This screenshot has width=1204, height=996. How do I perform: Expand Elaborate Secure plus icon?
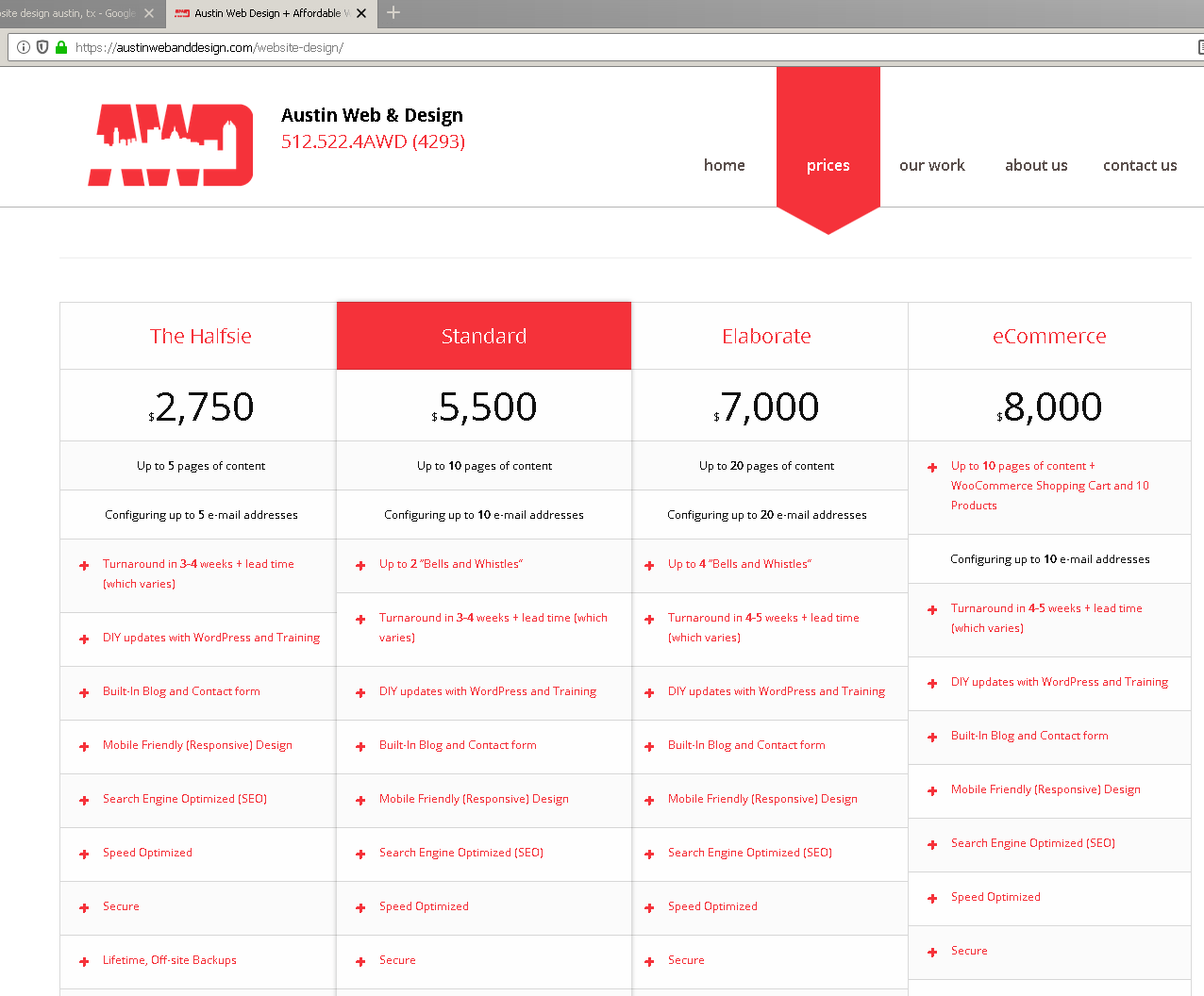(649, 961)
